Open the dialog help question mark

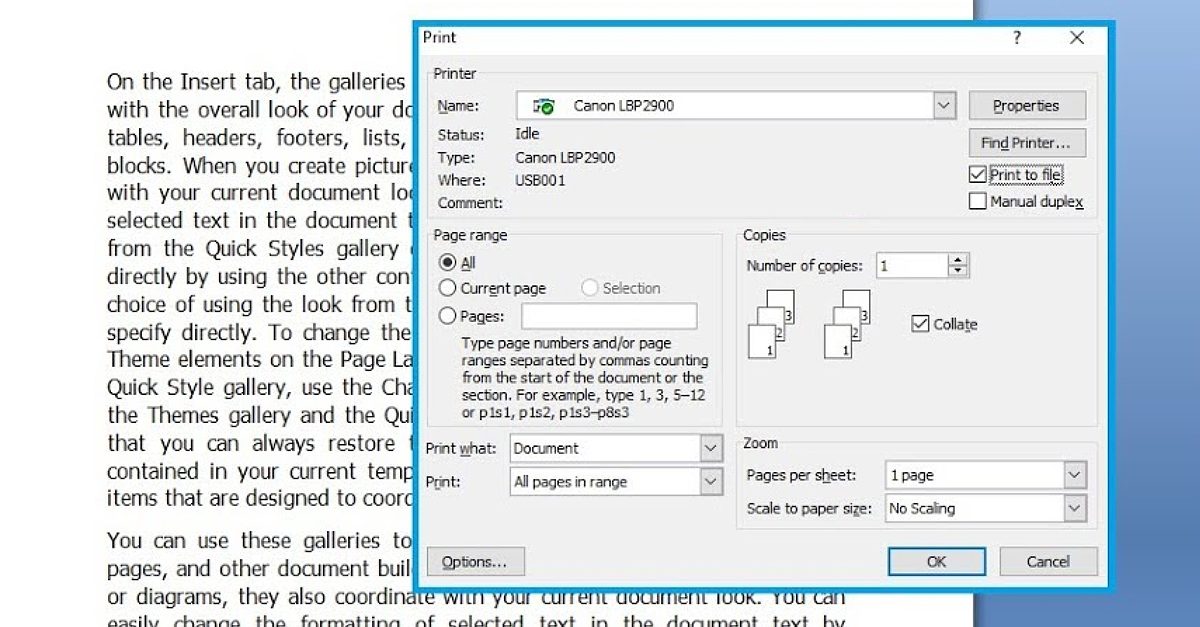(1016, 37)
